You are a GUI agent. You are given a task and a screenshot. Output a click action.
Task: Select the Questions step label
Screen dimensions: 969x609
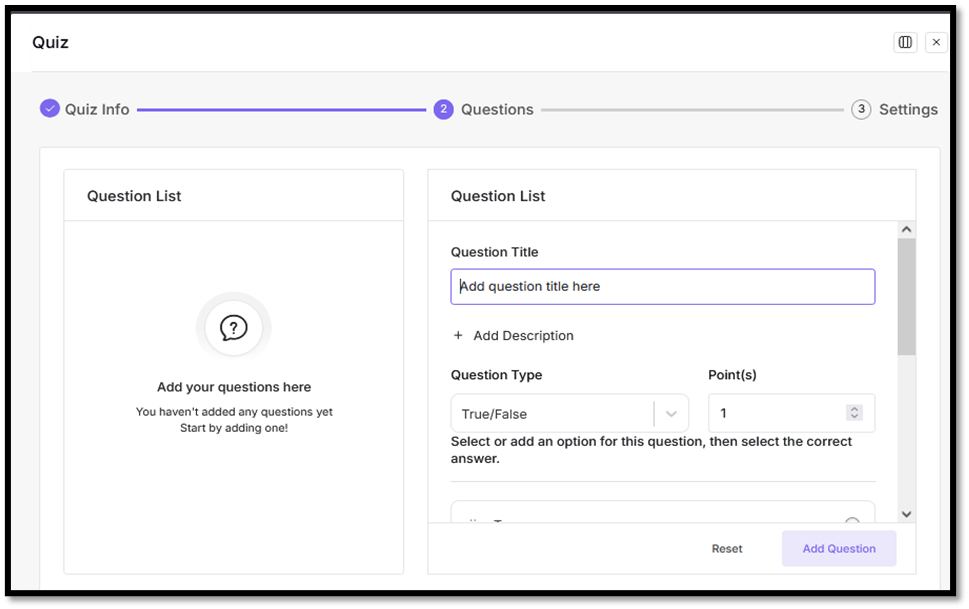(497, 110)
